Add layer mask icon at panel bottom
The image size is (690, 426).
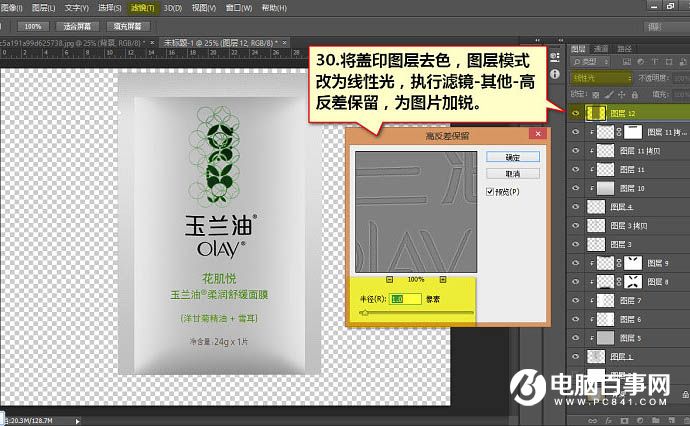[624, 421]
